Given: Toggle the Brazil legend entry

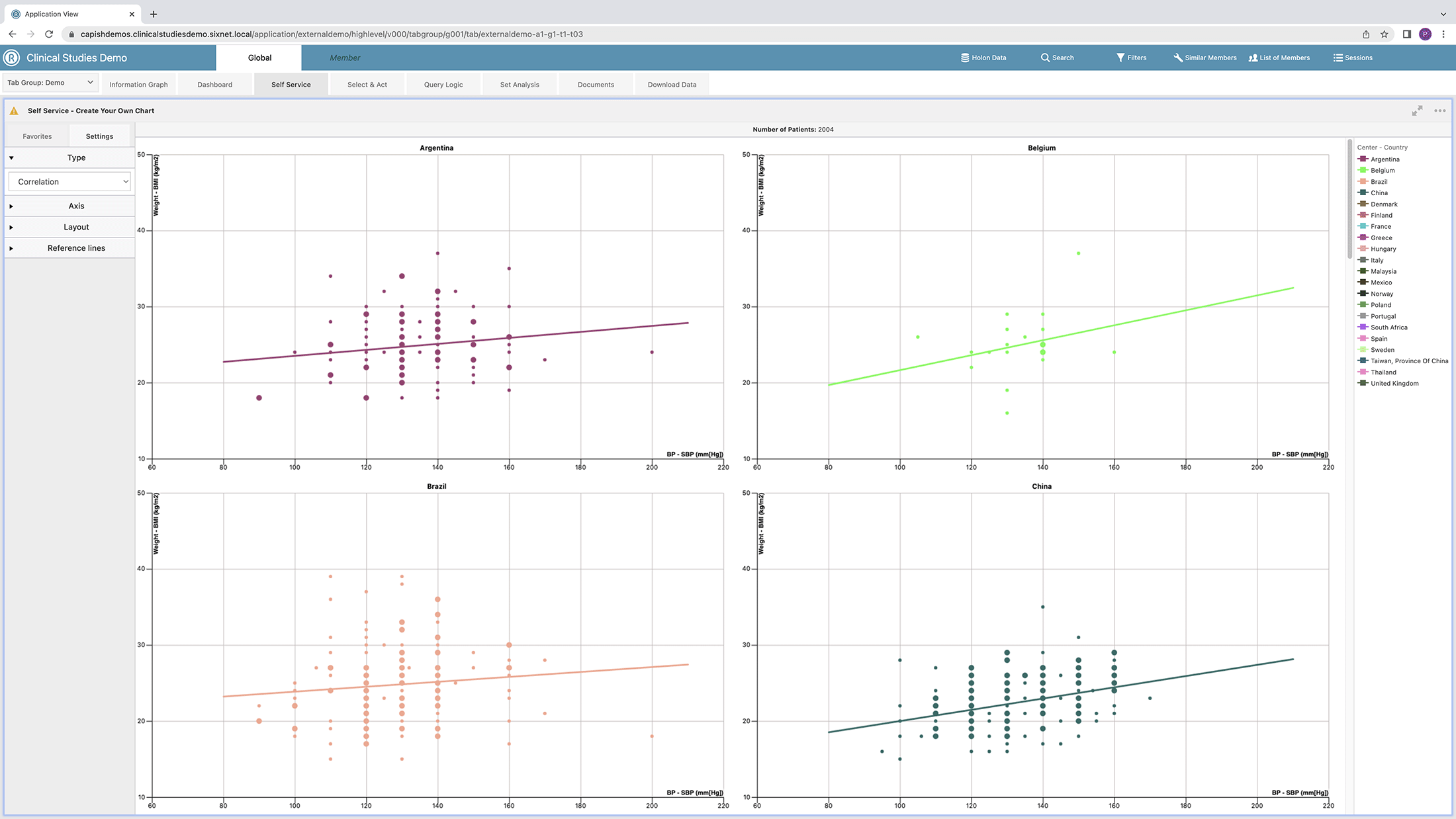Looking at the screenshot, I should click(x=1379, y=182).
